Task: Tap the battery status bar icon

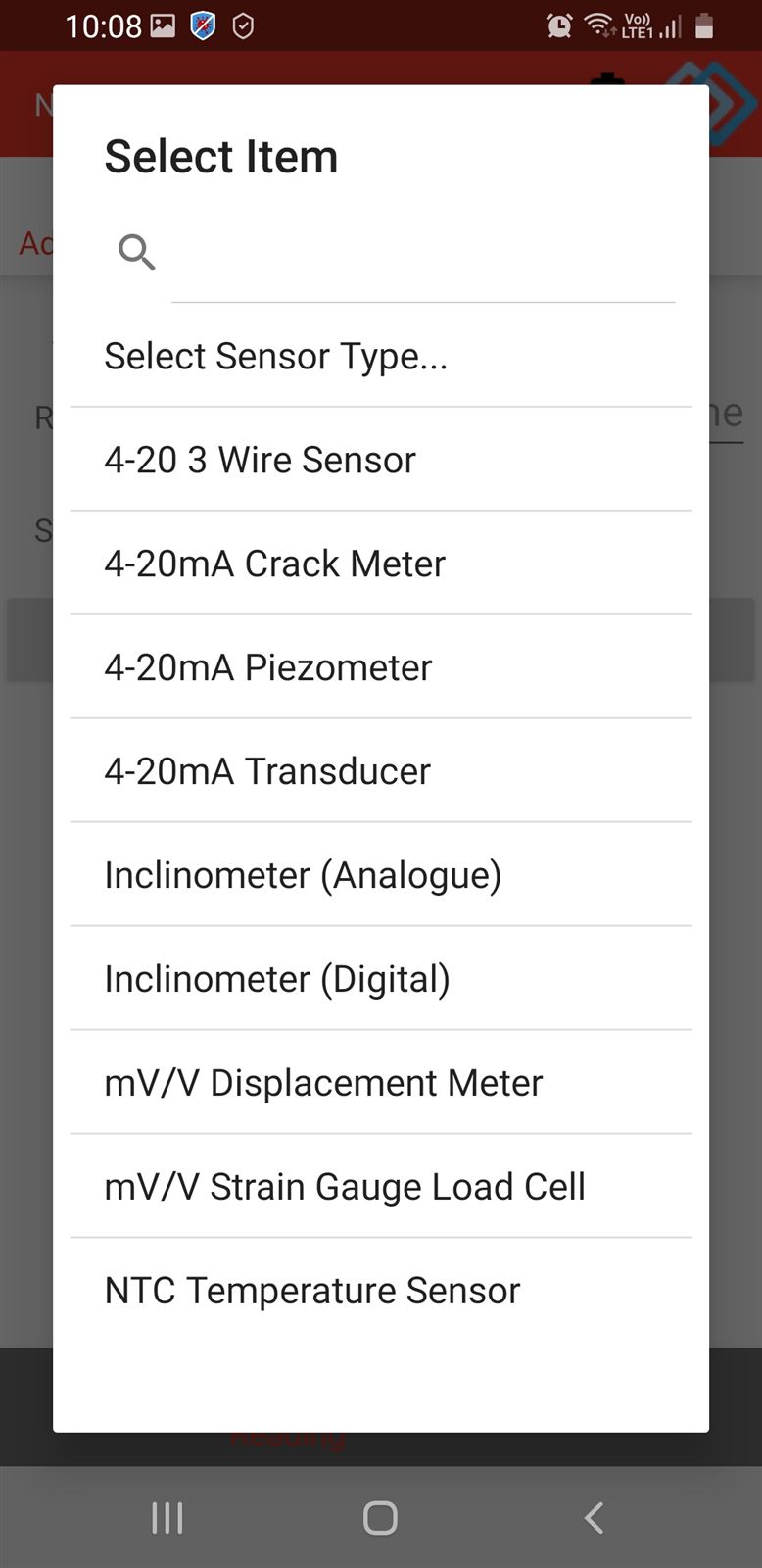Action: pyautogui.click(x=704, y=26)
